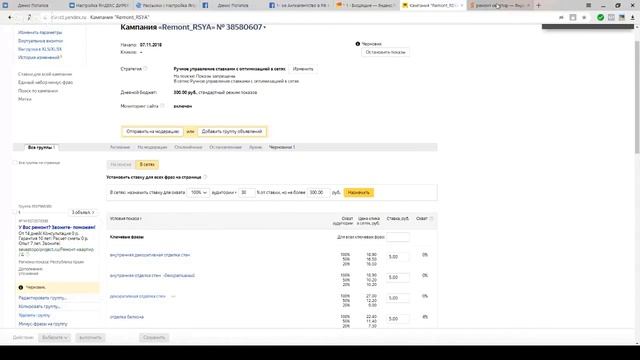Click the browser downloads arrow icon
The image size is (640, 360).
(x=633, y=18)
